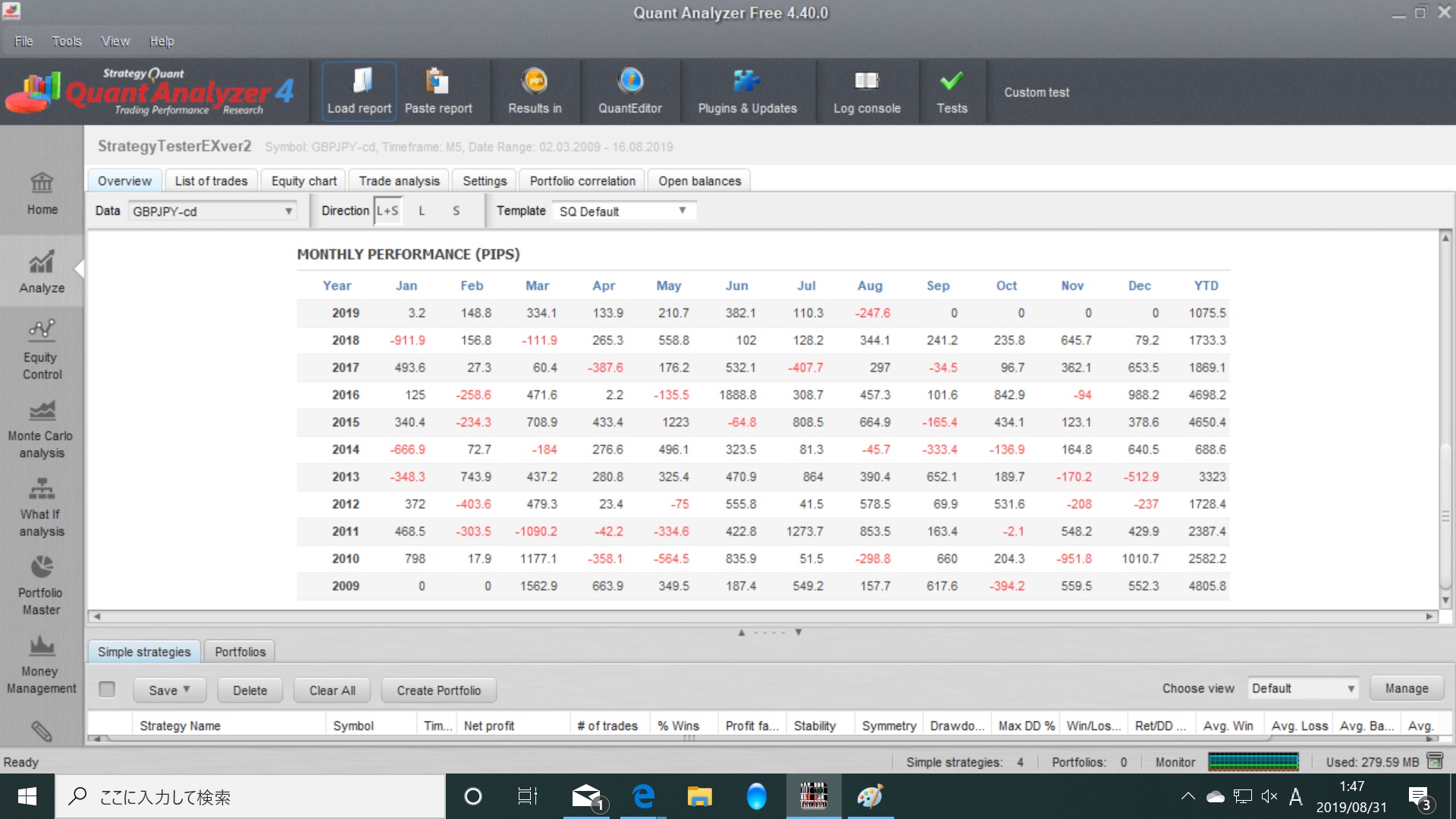
Task: Expand the GBPJPY-cd Data dropdown
Action: 212,212
